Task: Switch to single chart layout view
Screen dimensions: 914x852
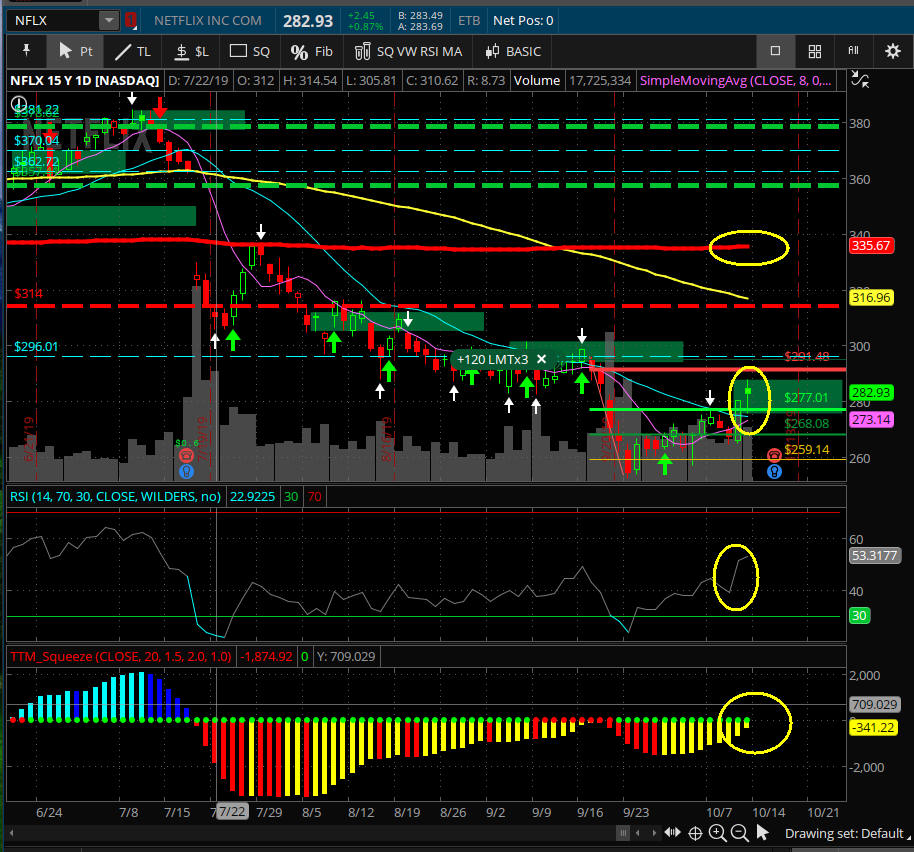Action: click(x=775, y=51)
